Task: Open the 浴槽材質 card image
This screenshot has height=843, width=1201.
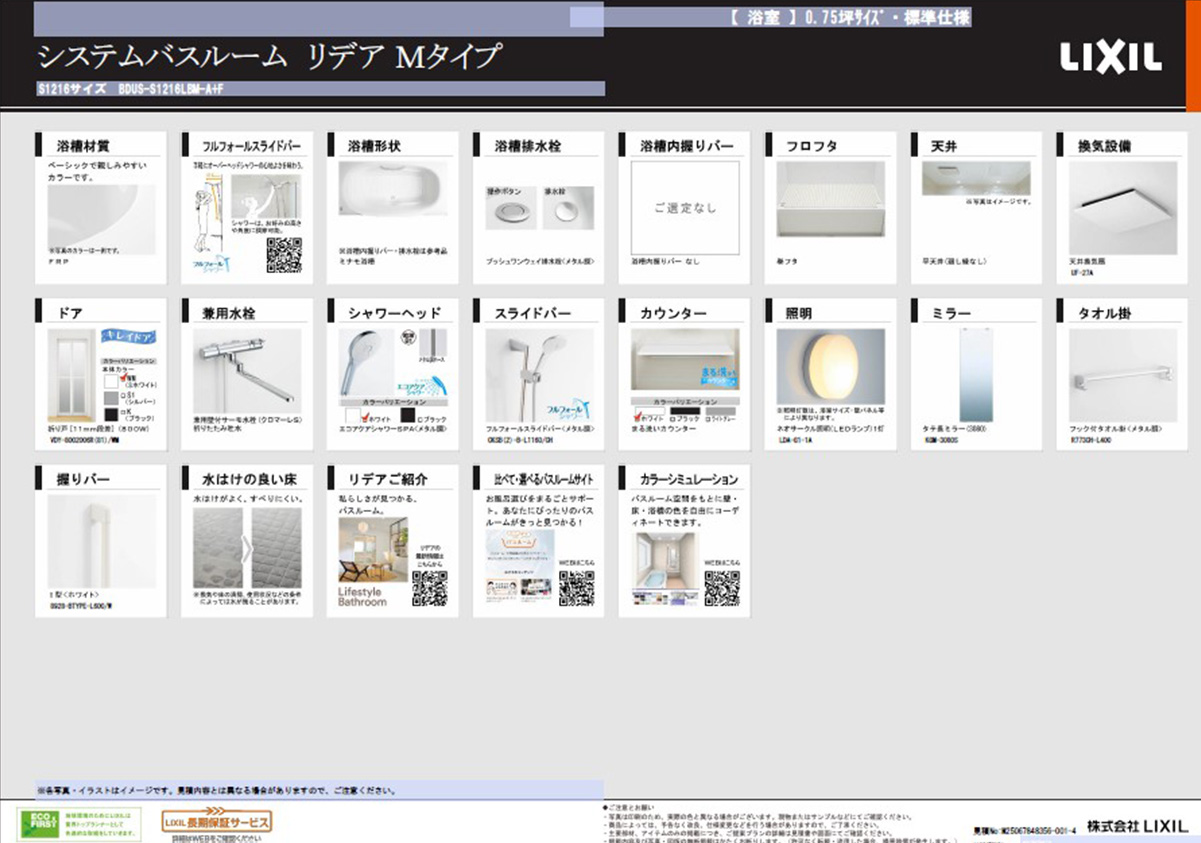Action: (102, 219)
